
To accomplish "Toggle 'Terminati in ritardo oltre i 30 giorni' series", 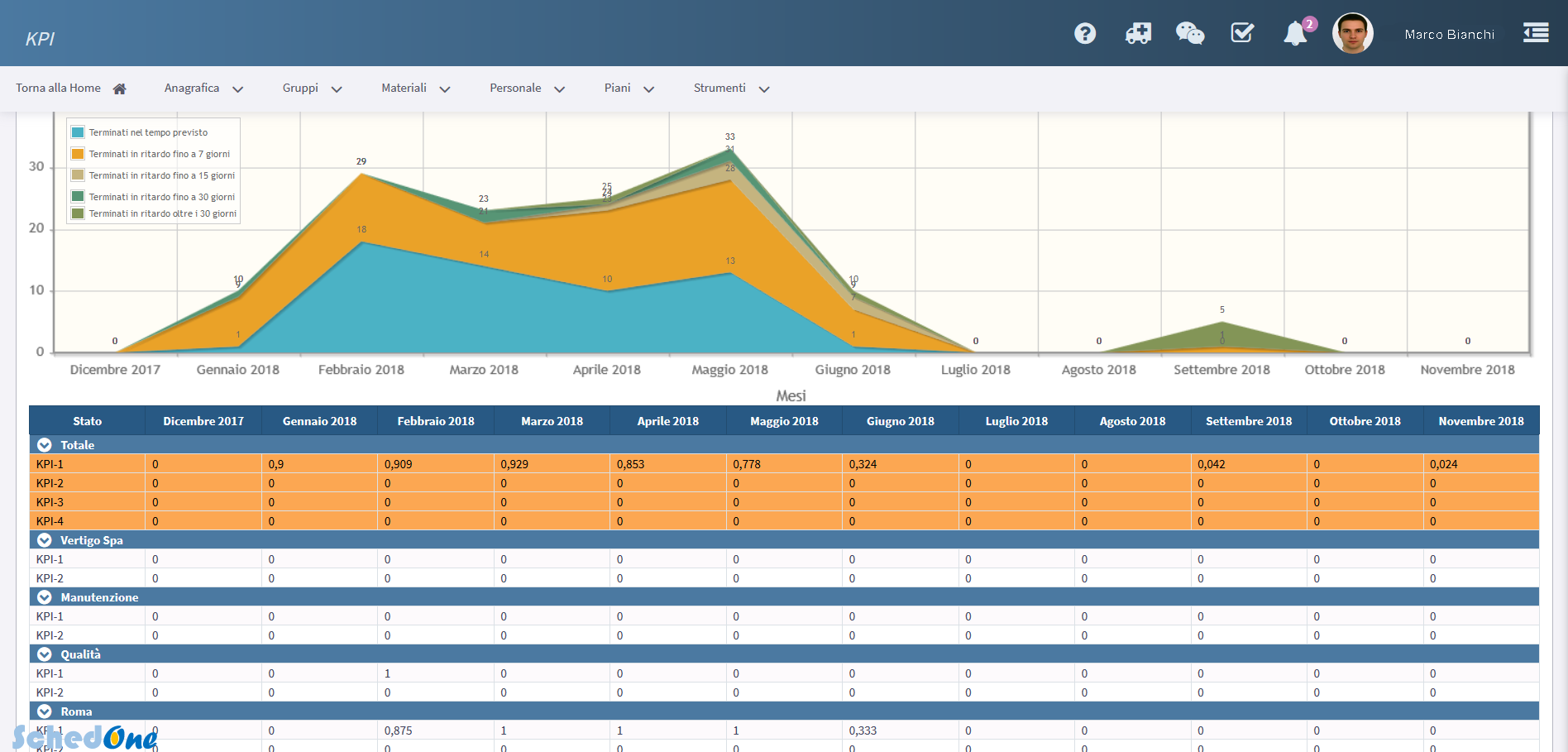I will point(162,213).
